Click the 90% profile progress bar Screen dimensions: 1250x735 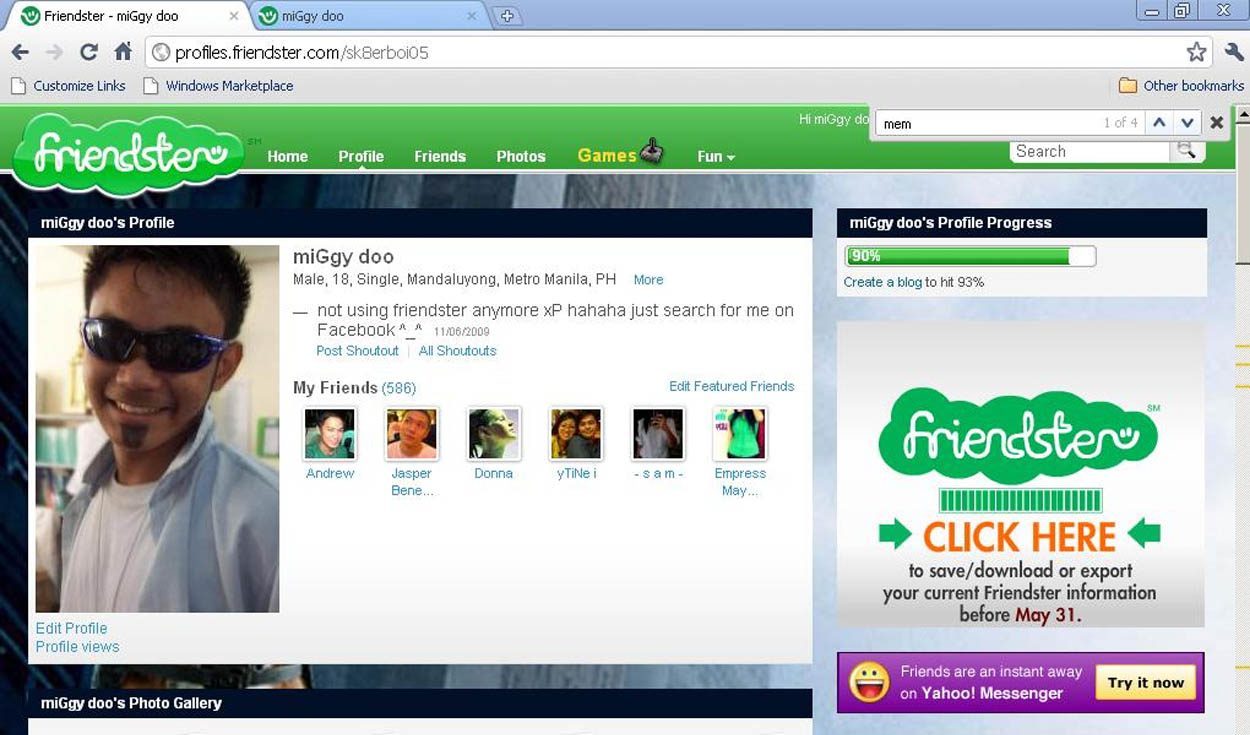pyautogui.click(x=969, y=256)
